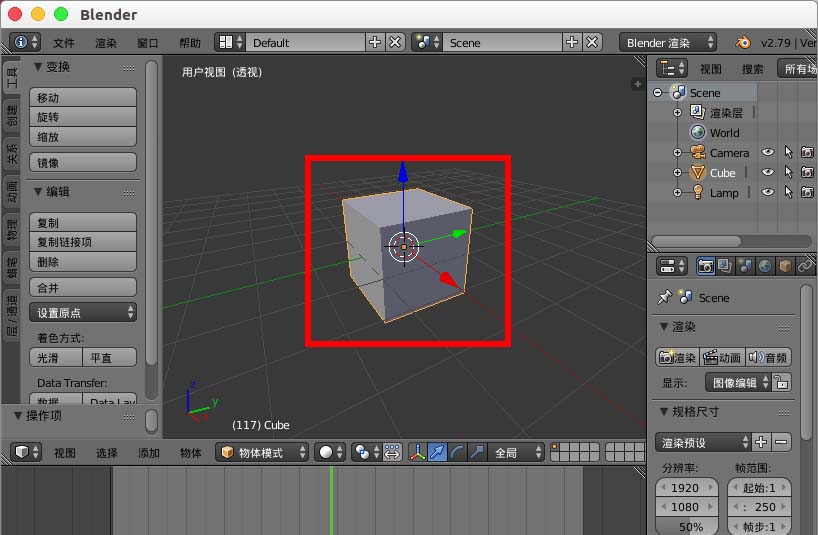Toggle Cube visibility eye in outliner
818x535 pixels.
coord(767,172)
